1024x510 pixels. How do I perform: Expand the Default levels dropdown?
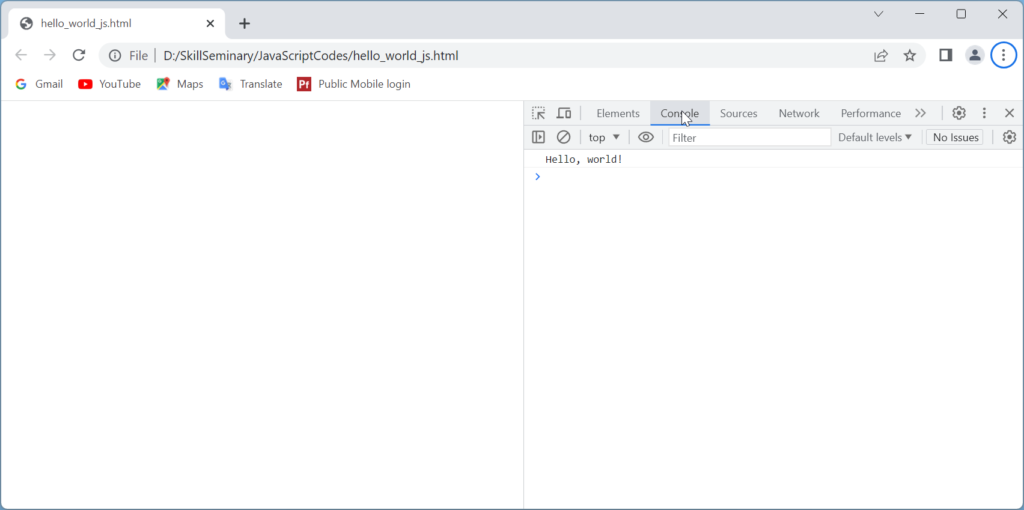coord(874,137)
